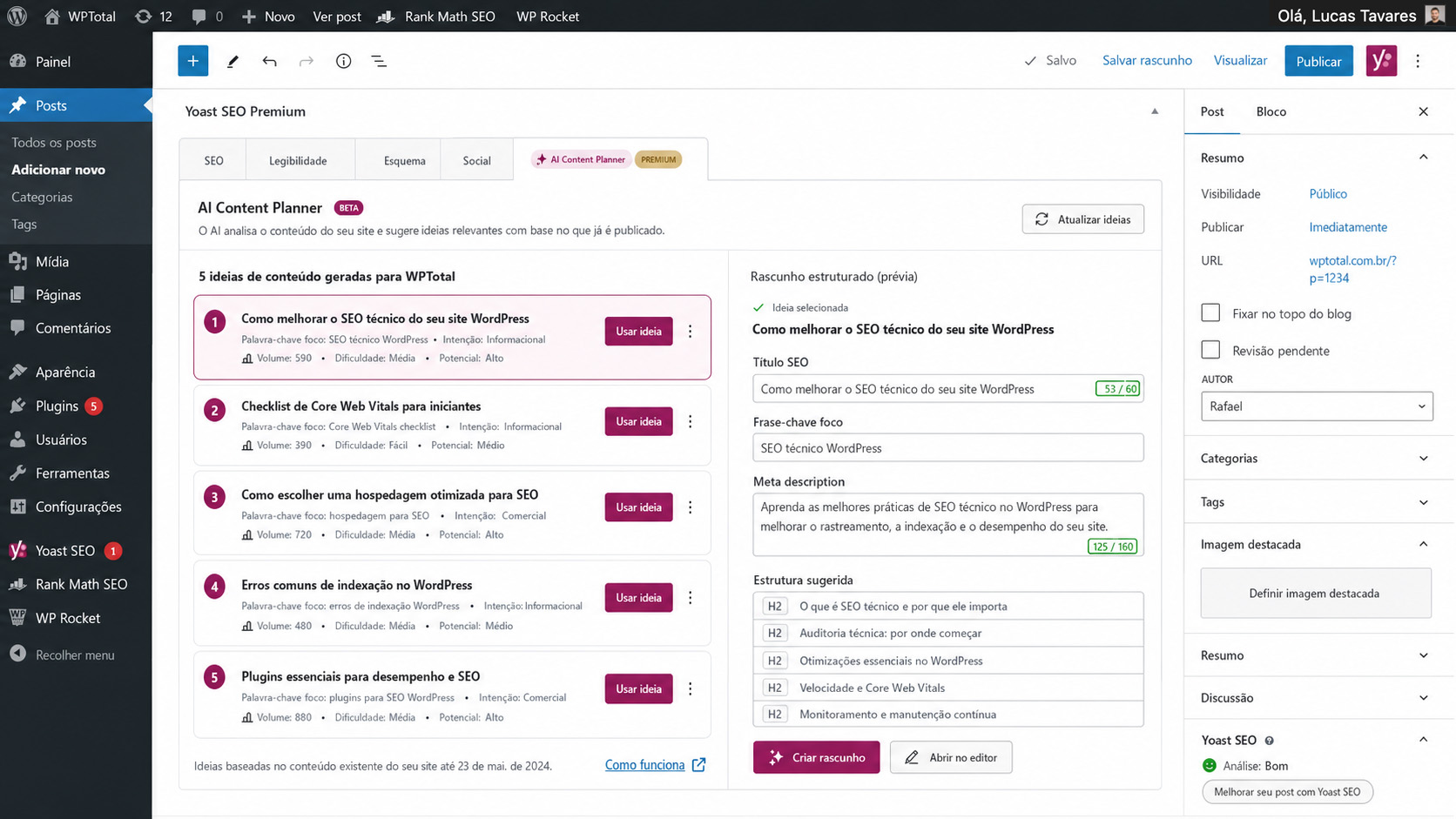This screenshot has width=1456, height=819.
Task: Click the Meta description text area
Action: pos(947,525)
